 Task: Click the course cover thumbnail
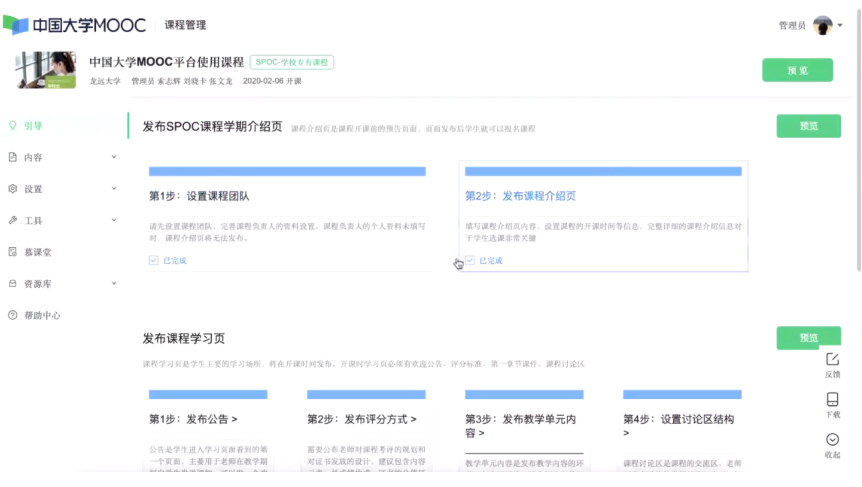coord(46,70)
